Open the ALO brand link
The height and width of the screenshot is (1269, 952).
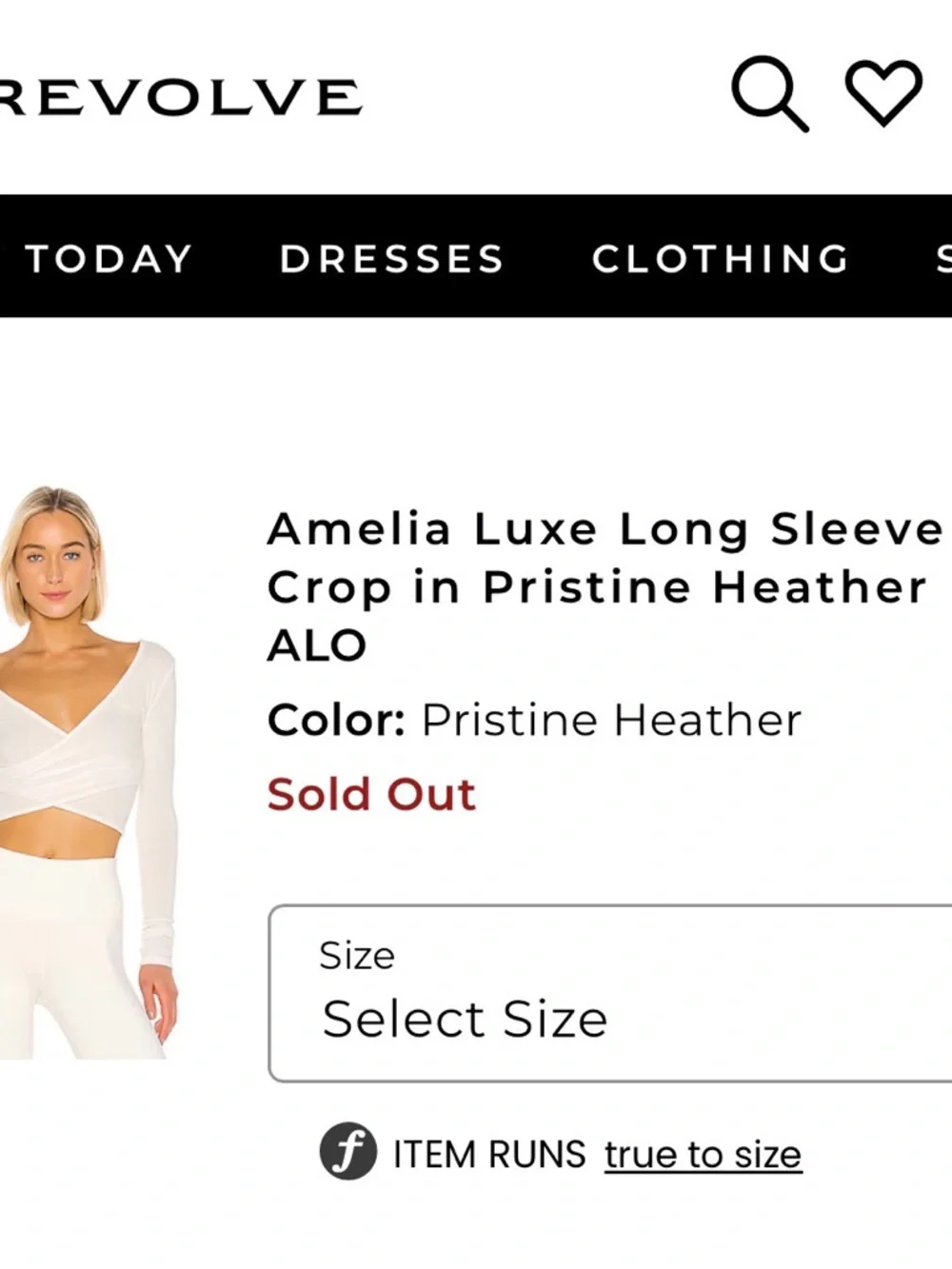coord(317,645)
